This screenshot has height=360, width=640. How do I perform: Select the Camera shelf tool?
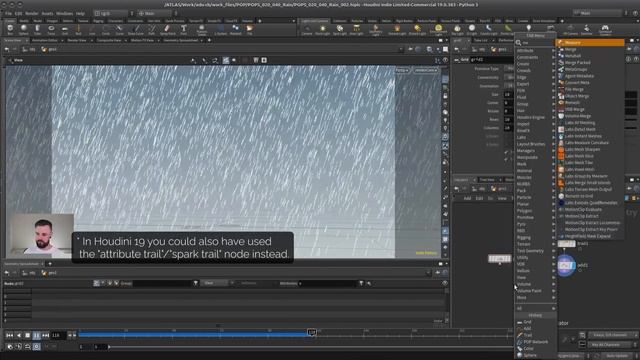[307, 29]
